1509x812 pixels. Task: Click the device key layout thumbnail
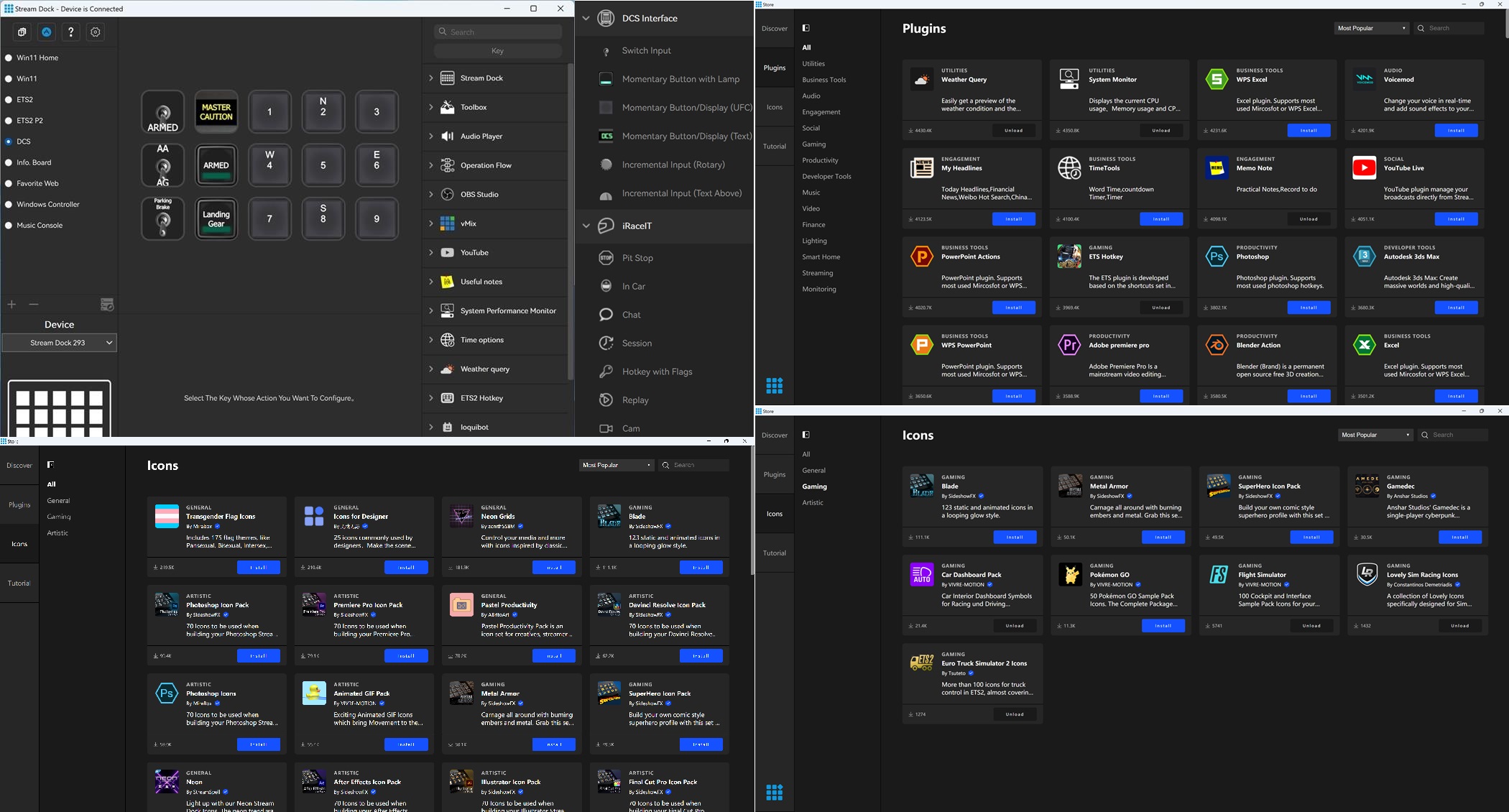[60, 409]
